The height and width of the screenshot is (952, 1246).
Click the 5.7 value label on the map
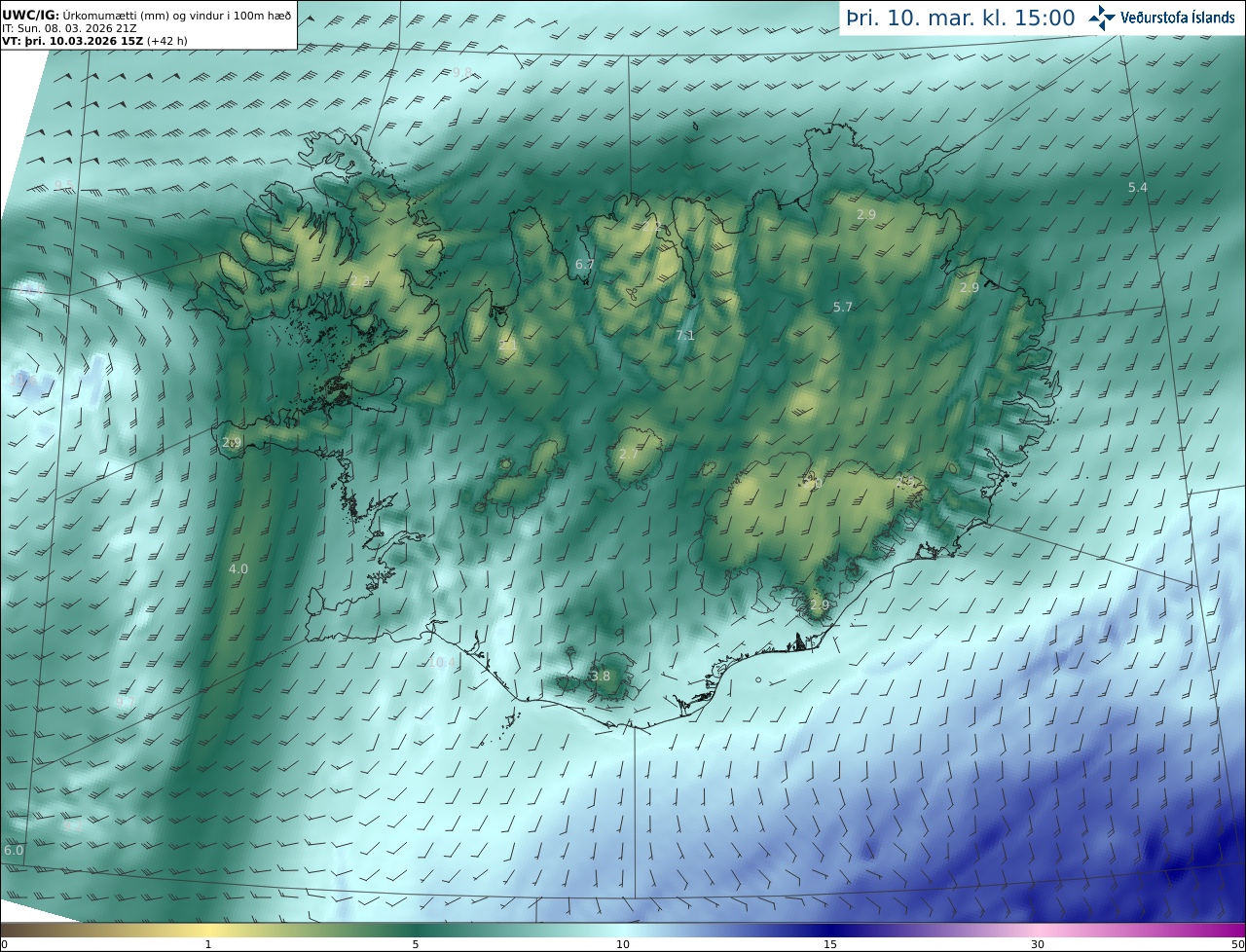pyautogui.click(x=842, y=307)
